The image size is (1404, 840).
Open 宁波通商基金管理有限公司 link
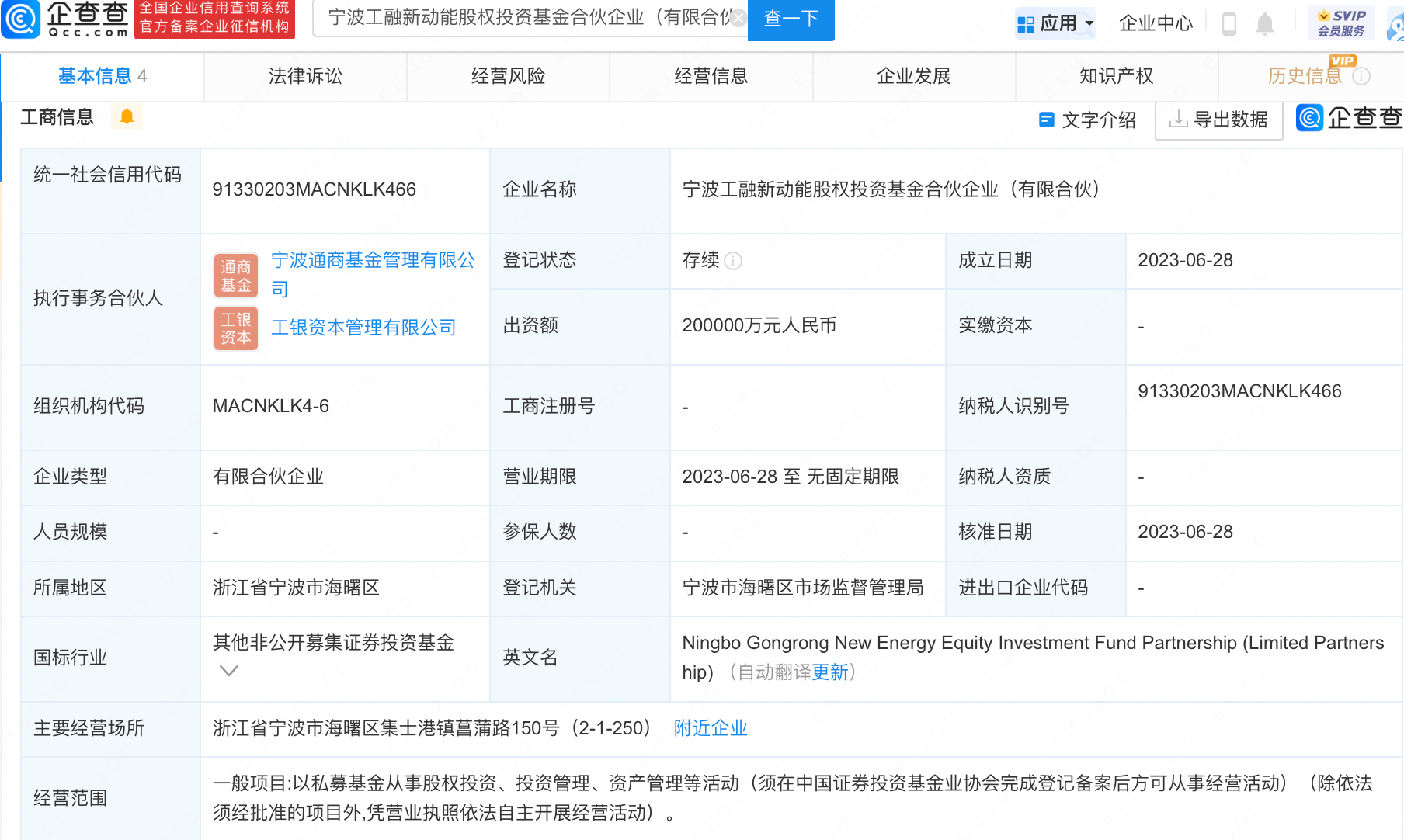[373, 261]
